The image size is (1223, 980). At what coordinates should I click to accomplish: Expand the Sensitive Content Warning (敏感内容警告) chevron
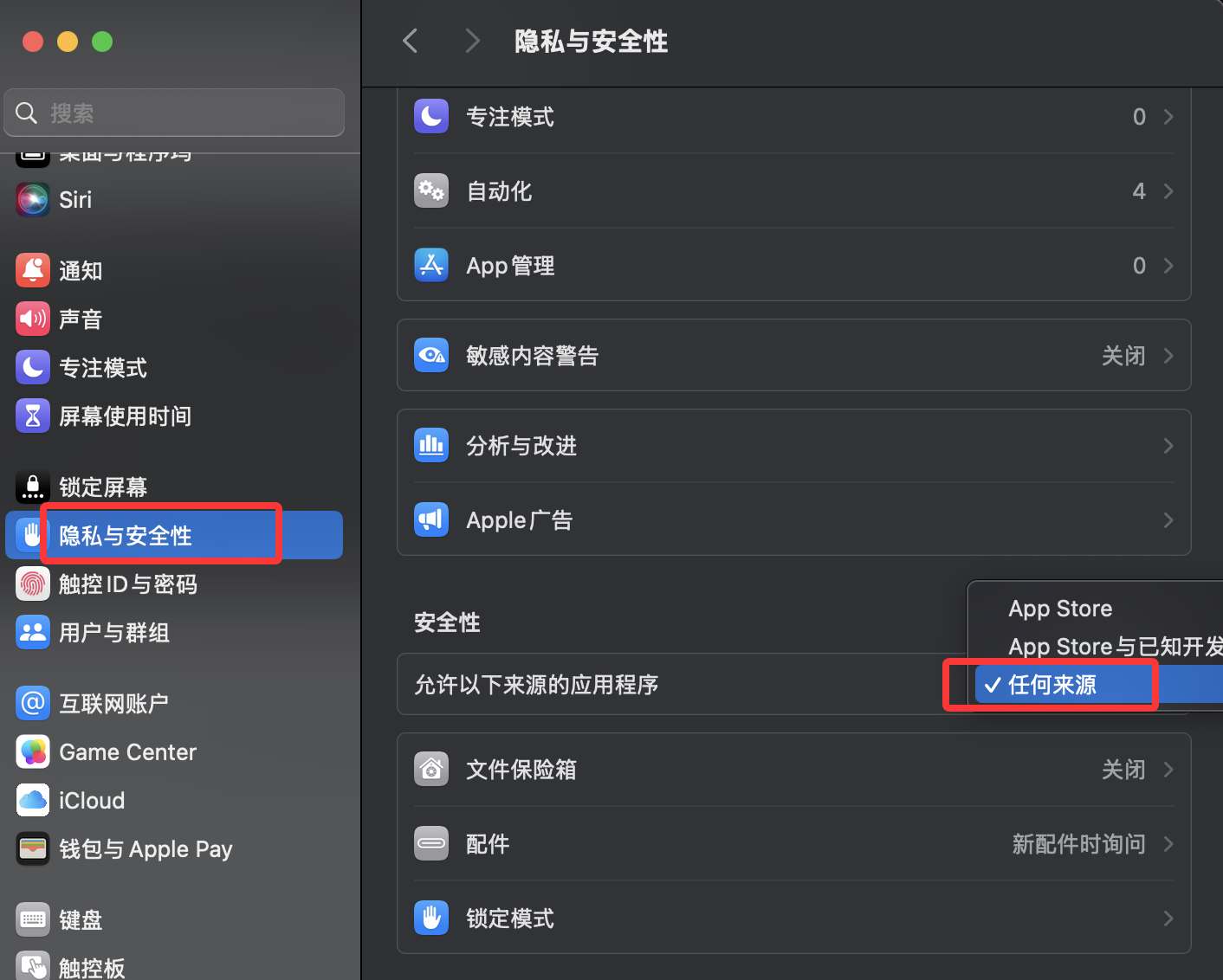(1168, 356)
